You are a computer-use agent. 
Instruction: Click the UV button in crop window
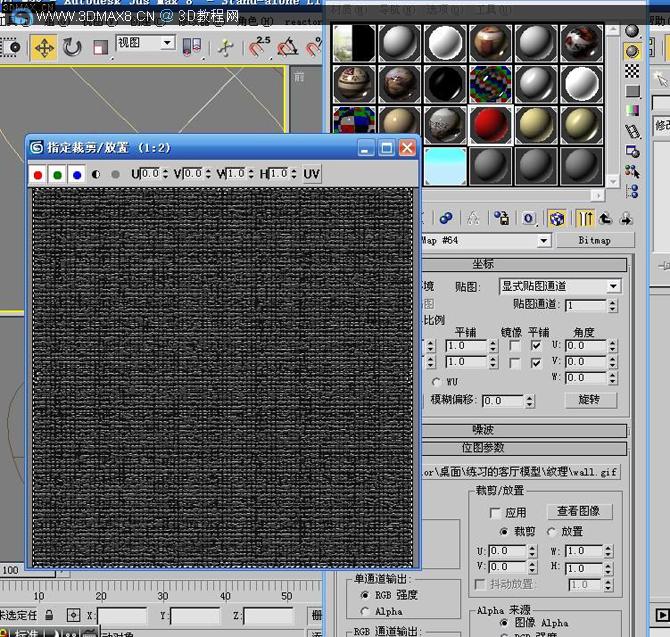coord(311,174)
